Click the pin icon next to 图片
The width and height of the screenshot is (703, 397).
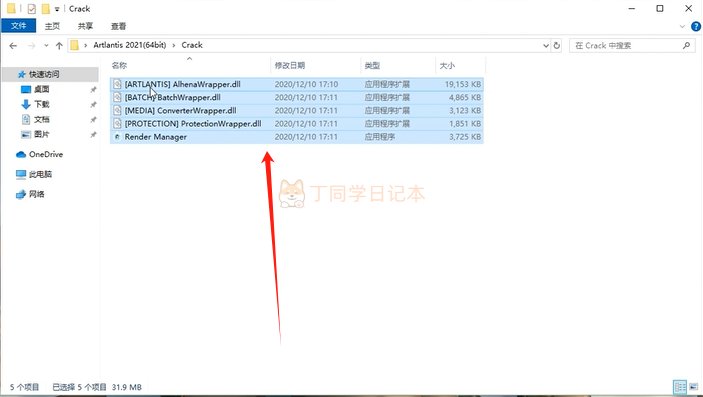click(x=93, y=135)
